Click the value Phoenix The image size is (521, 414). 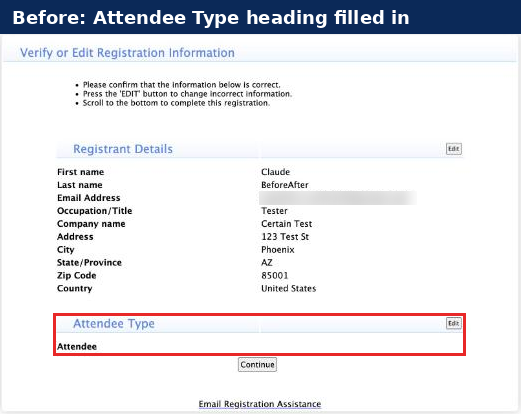[278, 250]
